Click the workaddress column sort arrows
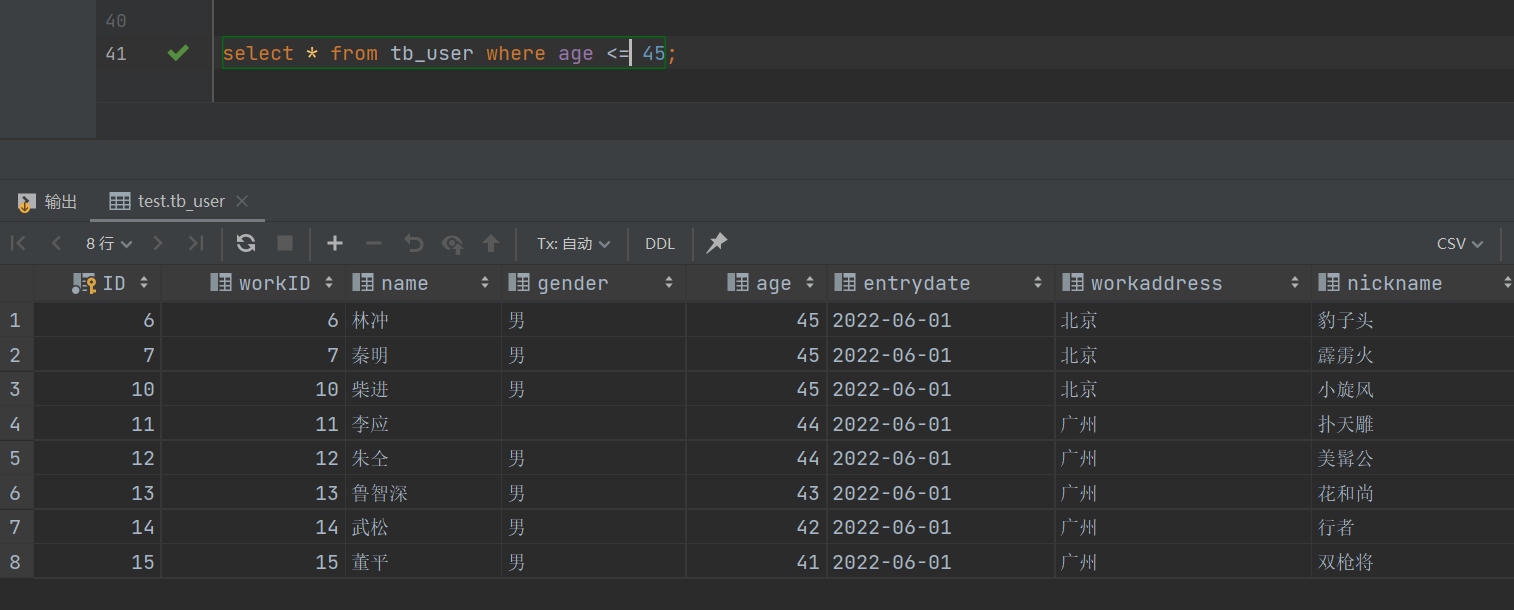 tap(1294, 283)
